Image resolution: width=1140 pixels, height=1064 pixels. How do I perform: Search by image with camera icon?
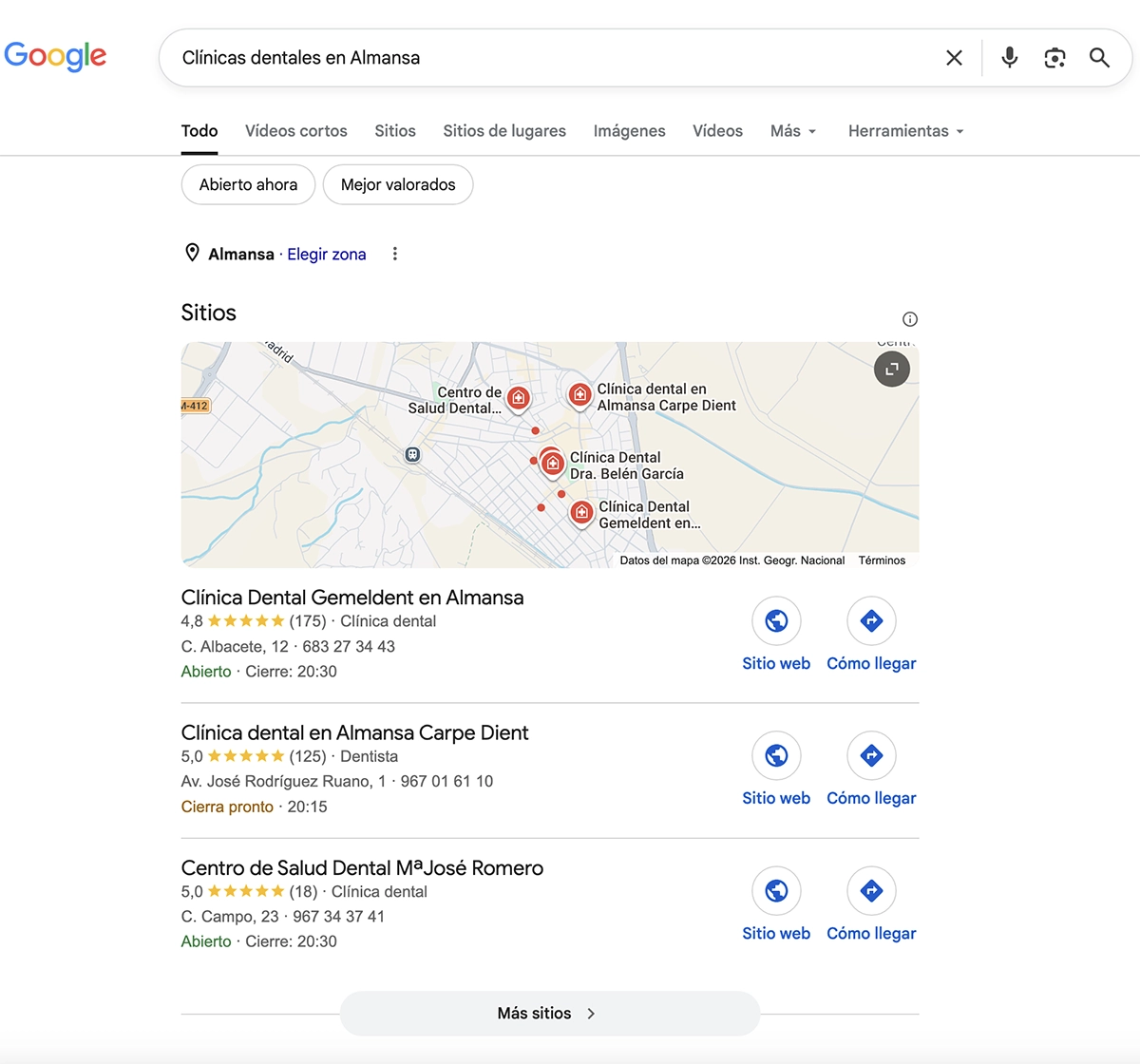click(1054, 58)
